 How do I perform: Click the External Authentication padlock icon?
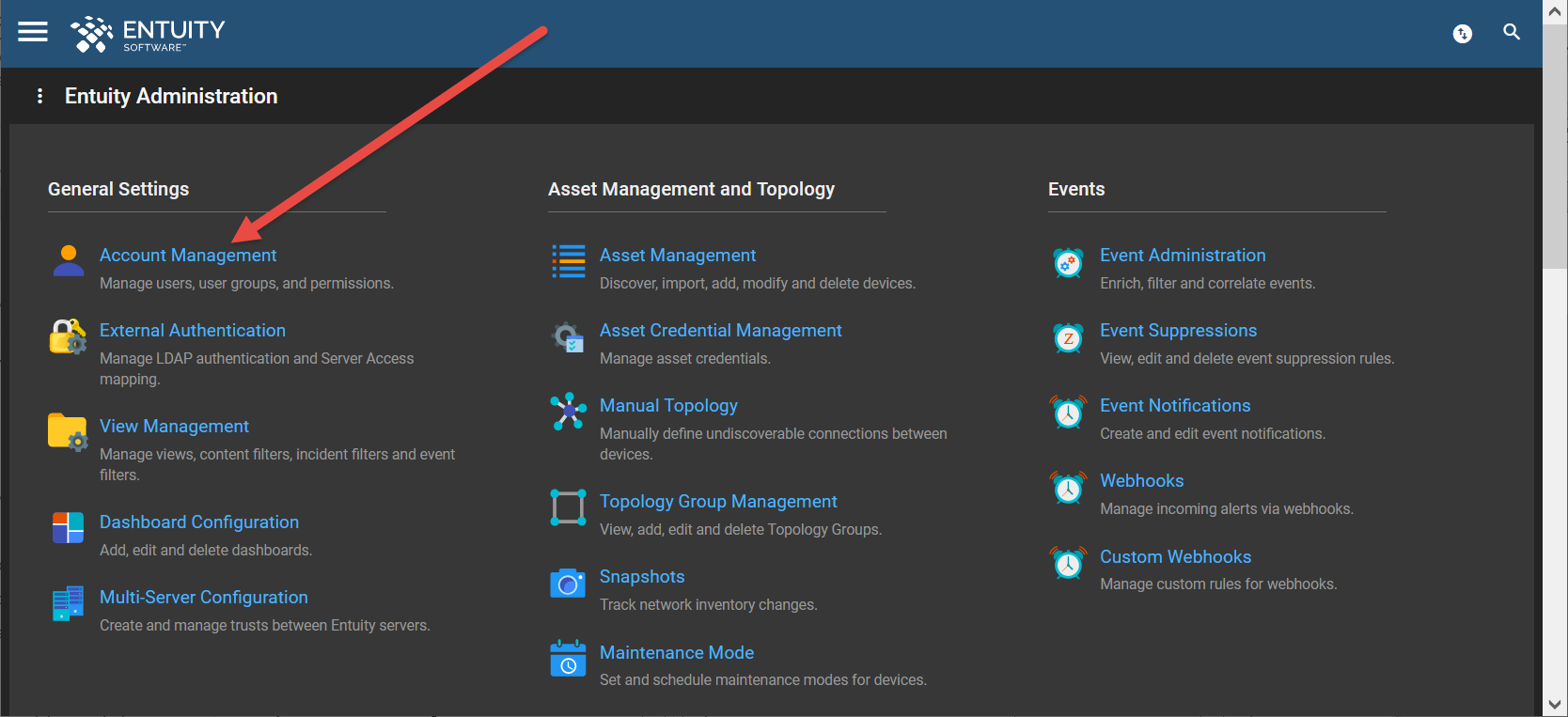pyautogui.click(x=69, y=336)
